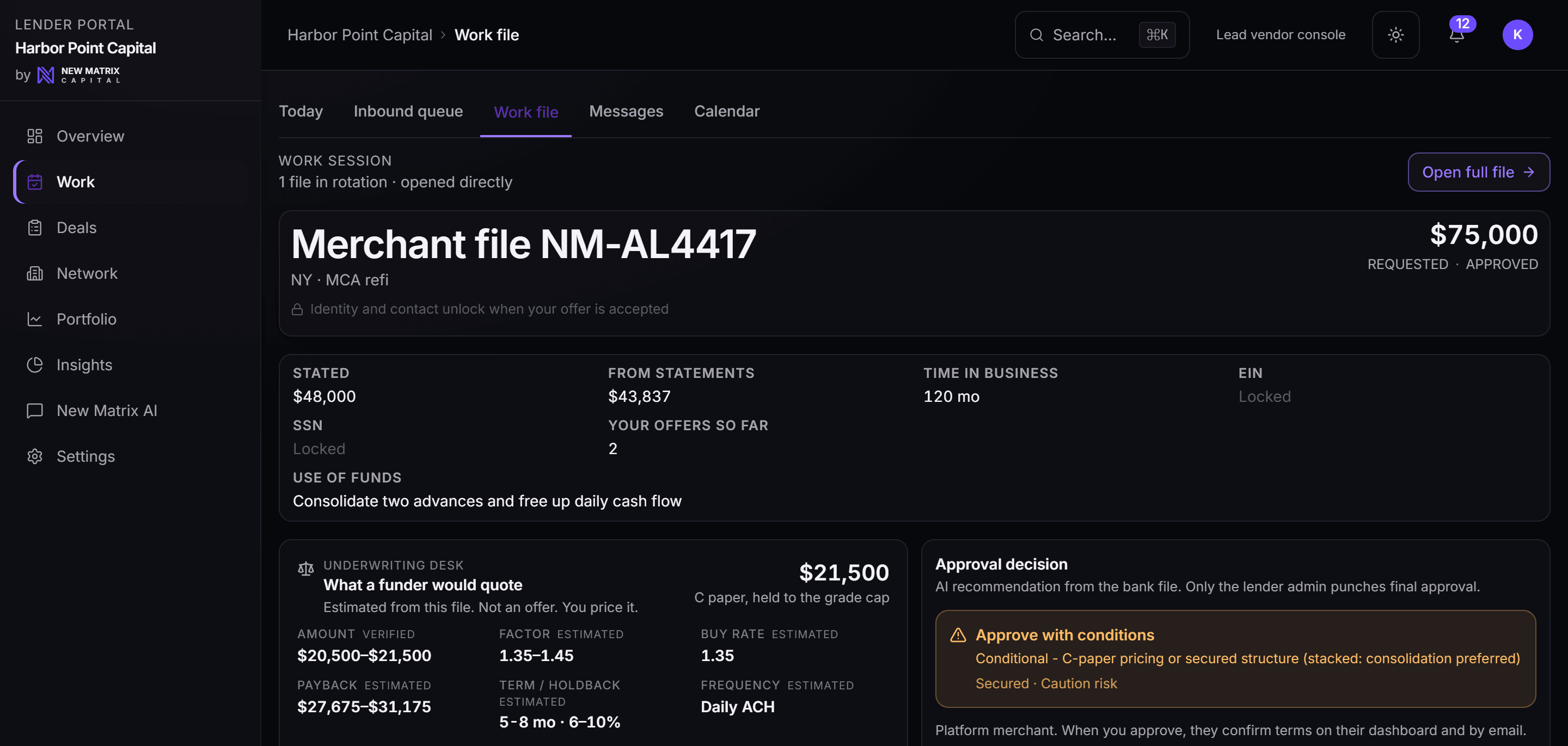
Task: Open the Settings gear icon
Action: pos(35,456)
